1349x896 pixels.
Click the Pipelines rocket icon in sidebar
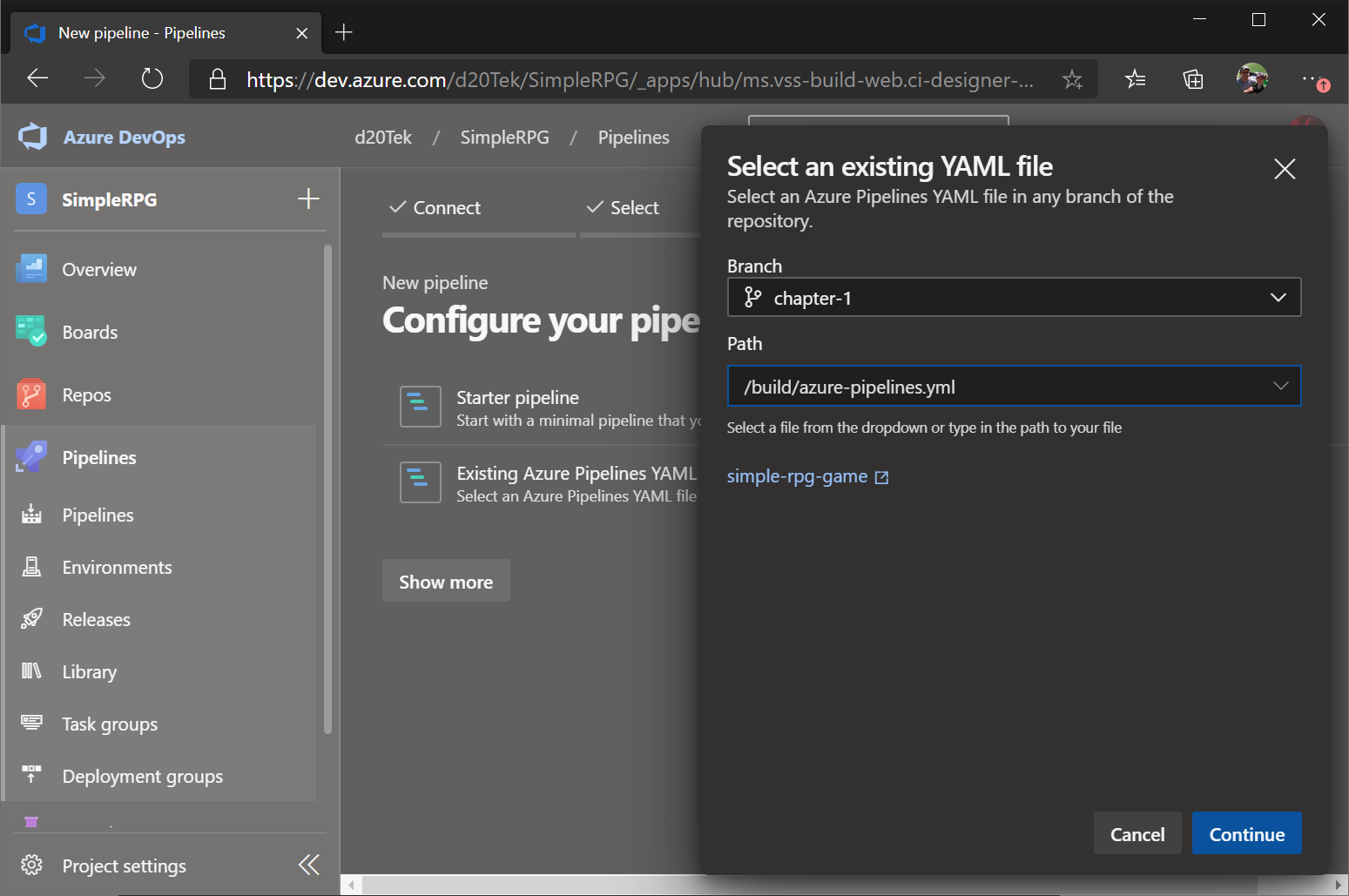(x=30, y=456)
